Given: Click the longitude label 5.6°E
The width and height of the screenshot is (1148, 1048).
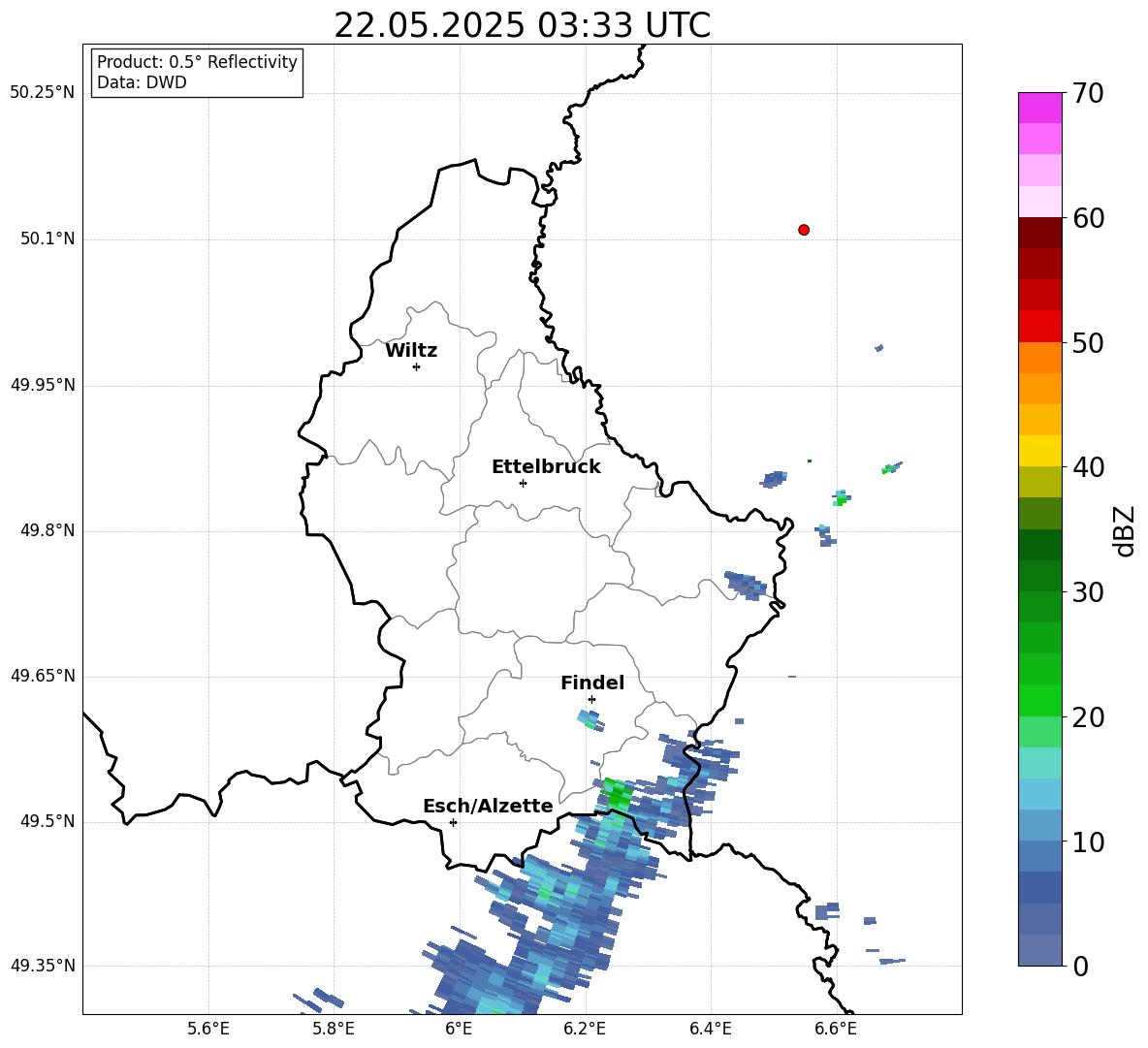Looking at the screenshot, I should [208, 1029].
